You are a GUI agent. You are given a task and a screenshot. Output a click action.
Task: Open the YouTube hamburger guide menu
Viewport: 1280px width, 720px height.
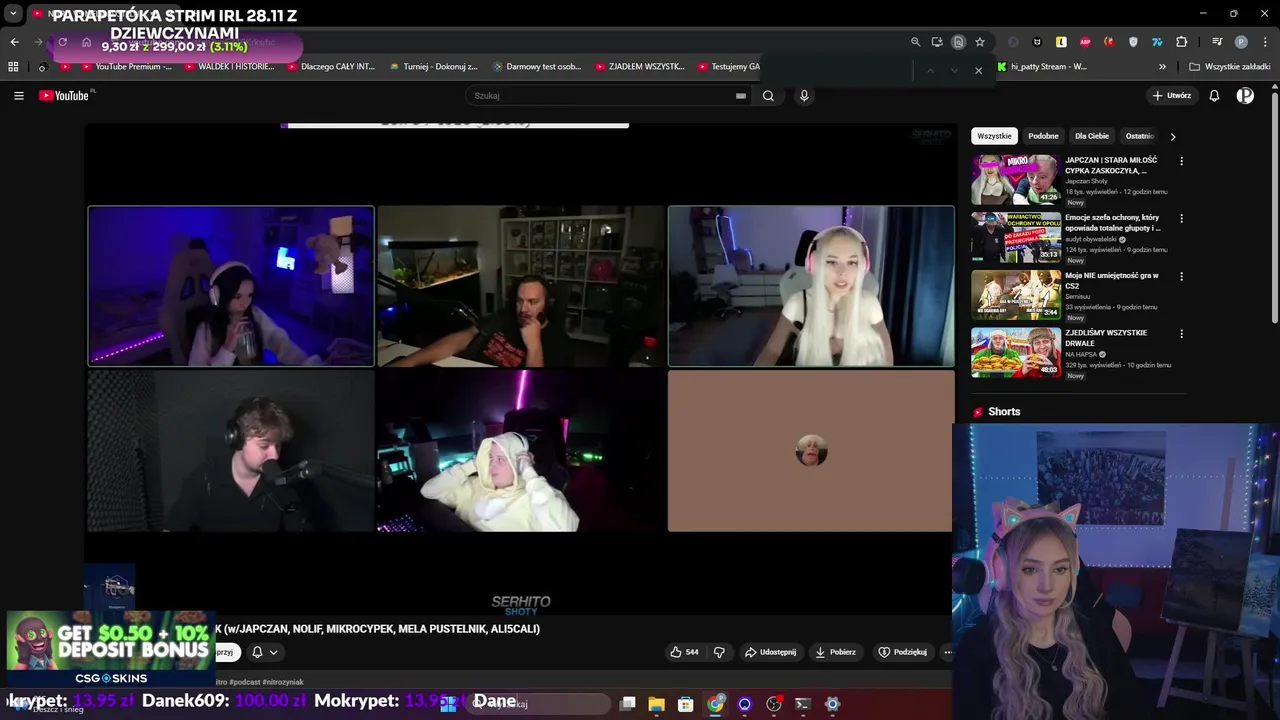point(19,96)
